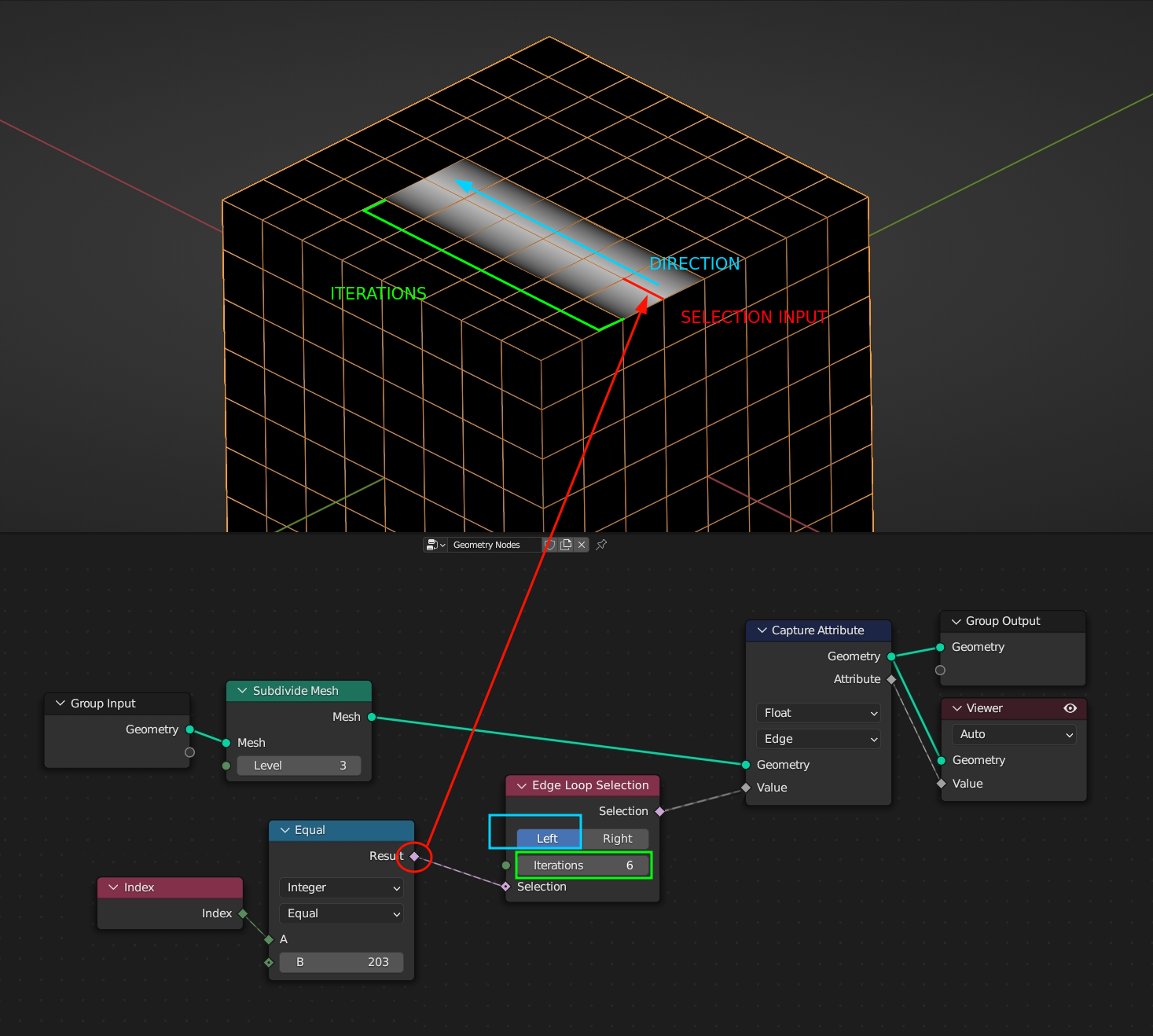
Task: Collapse the Subdivide Mesh node
Action: pos(242,691)
